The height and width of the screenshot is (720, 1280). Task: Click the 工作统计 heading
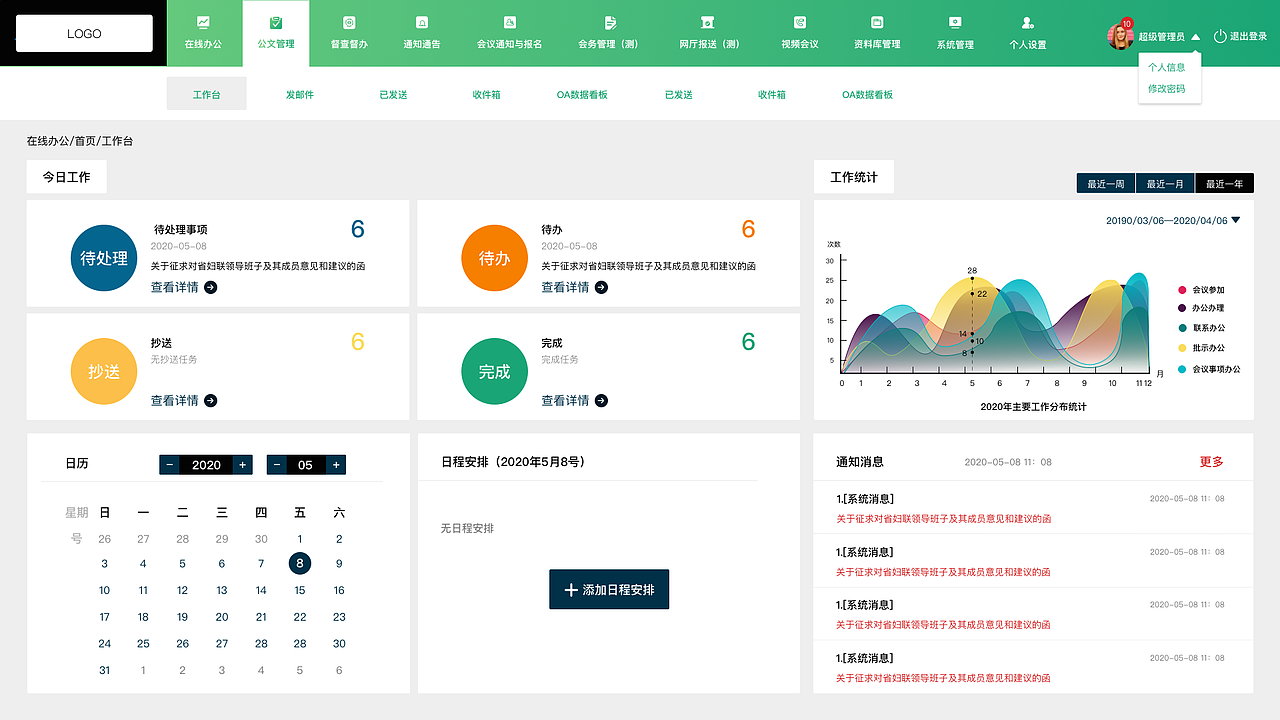click(x=854, y=177)
